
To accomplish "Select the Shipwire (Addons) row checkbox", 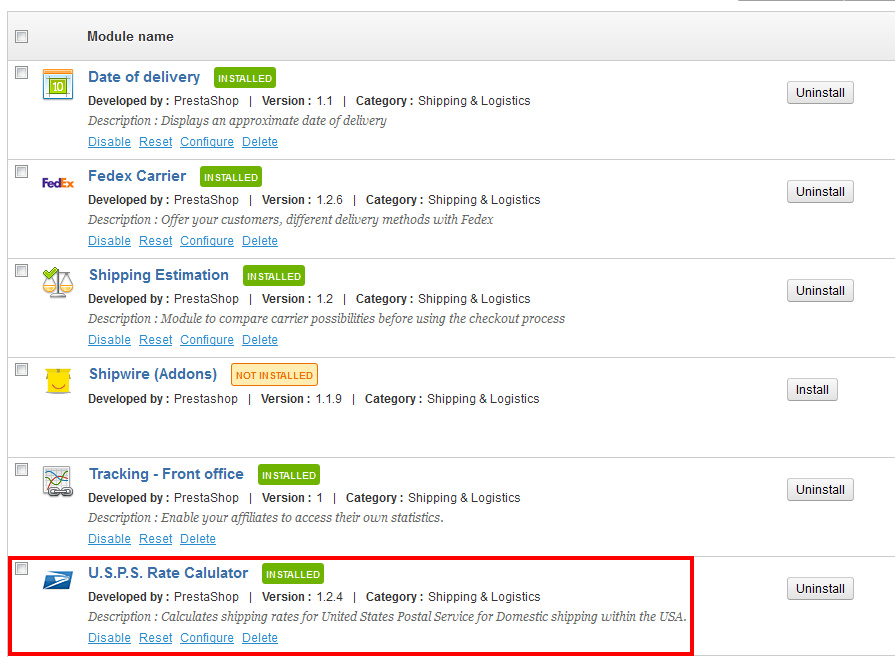I will (22, 370).
